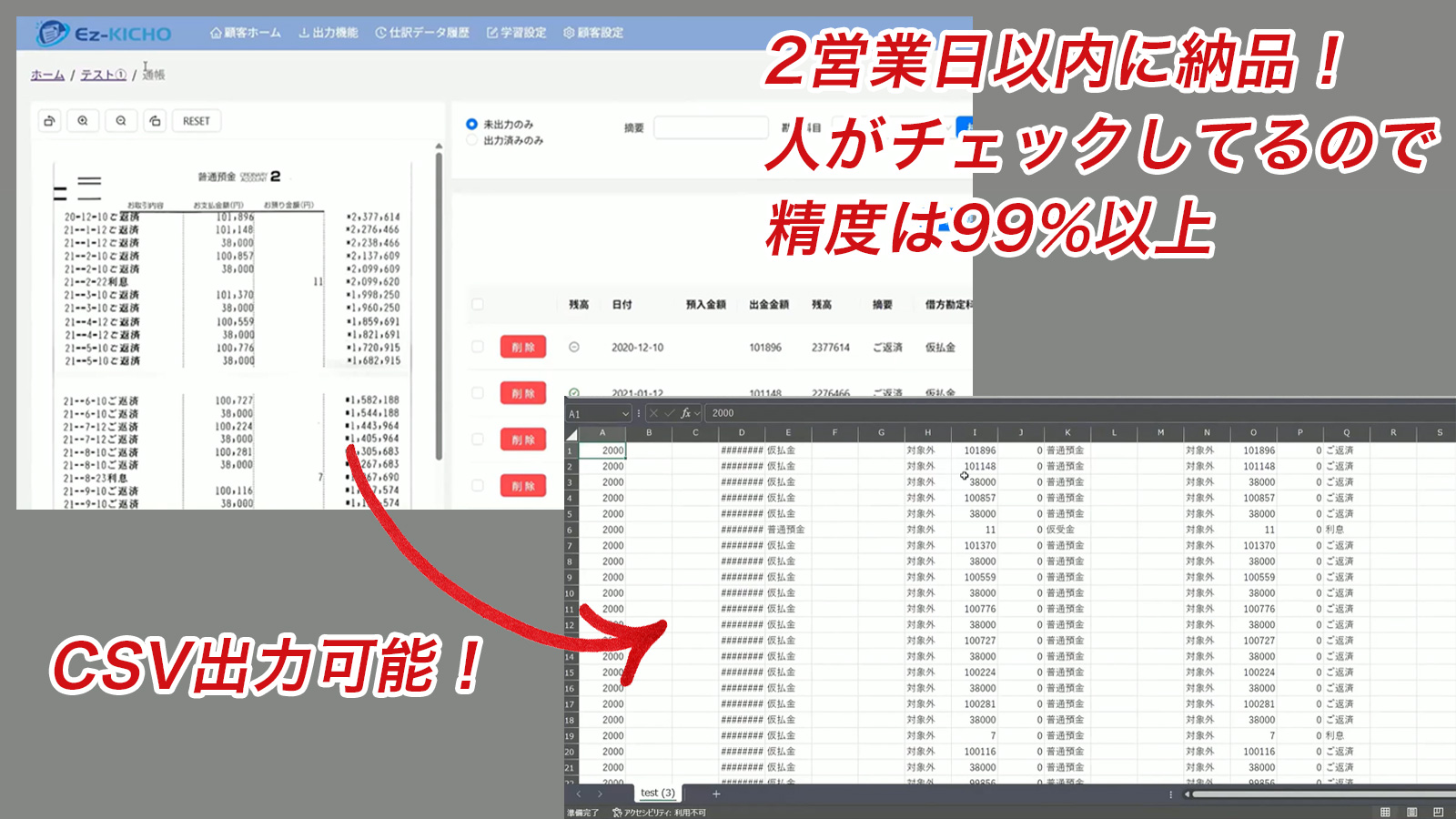Click the fx insert function icon

[685, 413]
